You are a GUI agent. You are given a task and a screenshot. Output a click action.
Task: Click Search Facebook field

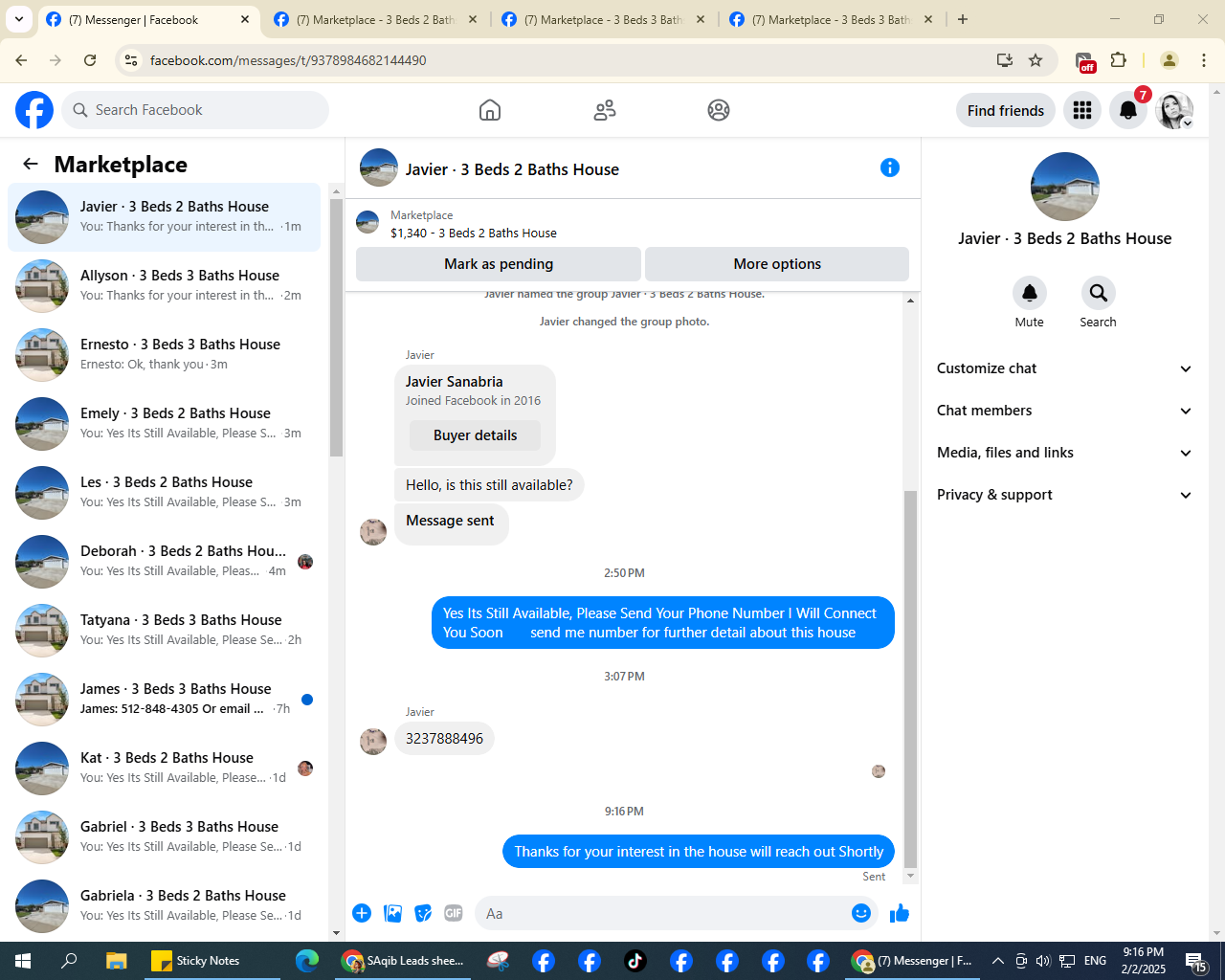click(x=196, y=110)
